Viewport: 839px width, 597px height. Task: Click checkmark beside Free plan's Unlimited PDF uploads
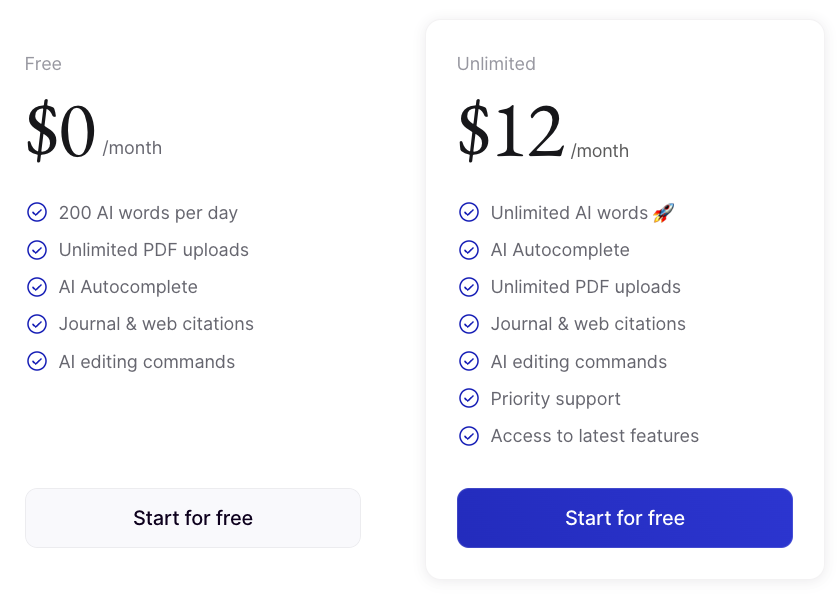[x=37, y=250]
